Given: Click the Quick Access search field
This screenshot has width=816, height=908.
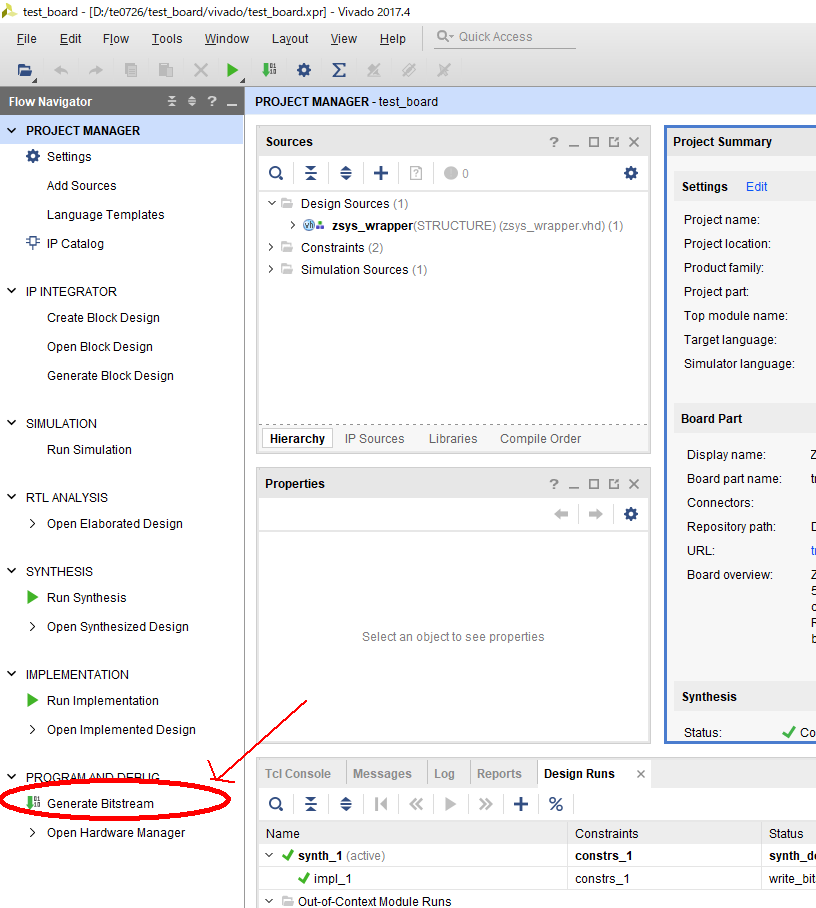Looking at the screenshot, I should click(x=514, y=37).
